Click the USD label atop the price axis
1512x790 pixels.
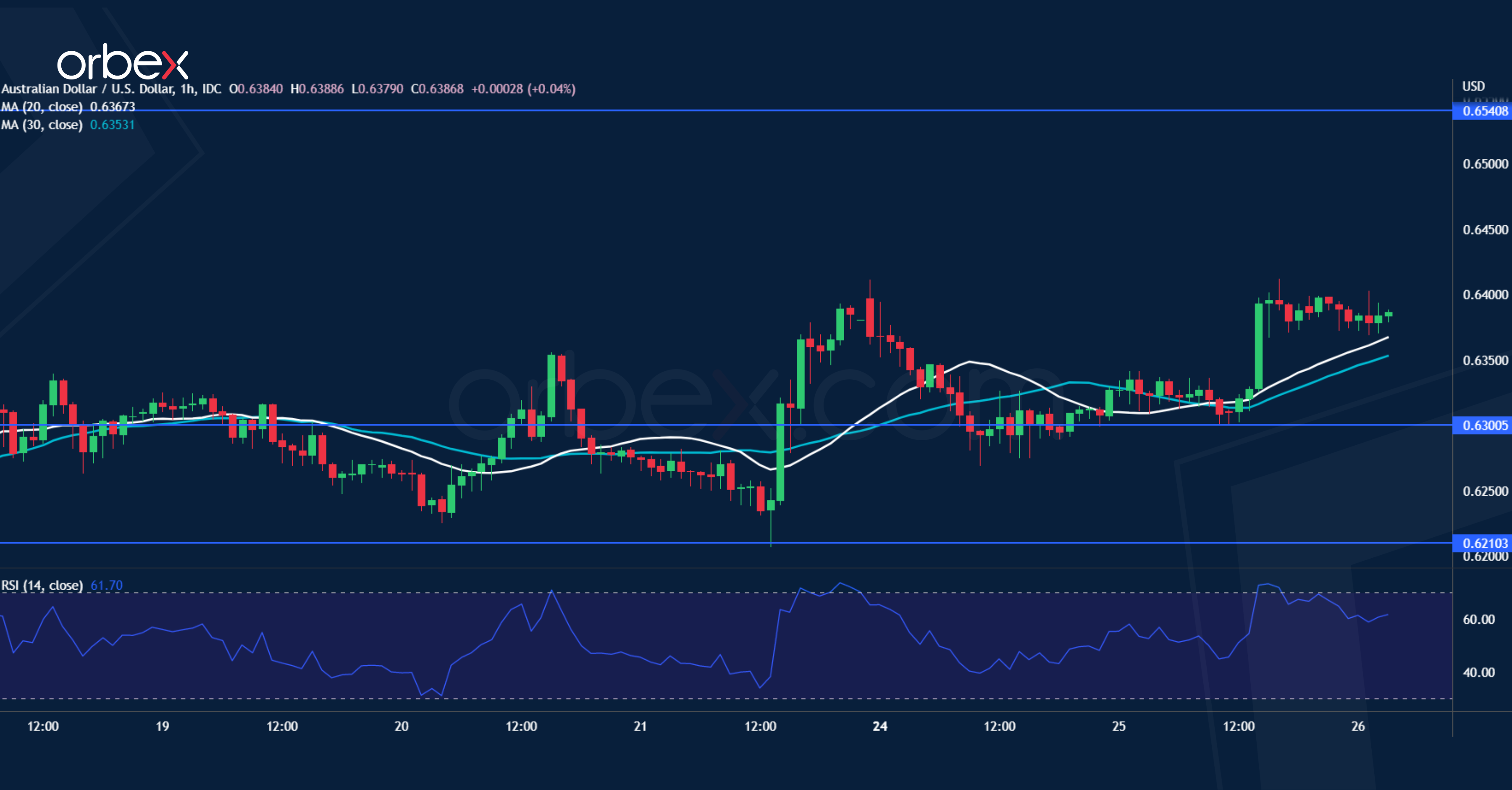coord(1473,86)
